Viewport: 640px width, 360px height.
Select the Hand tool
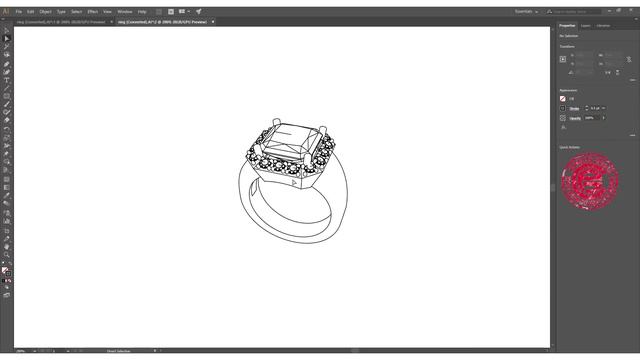7,247
